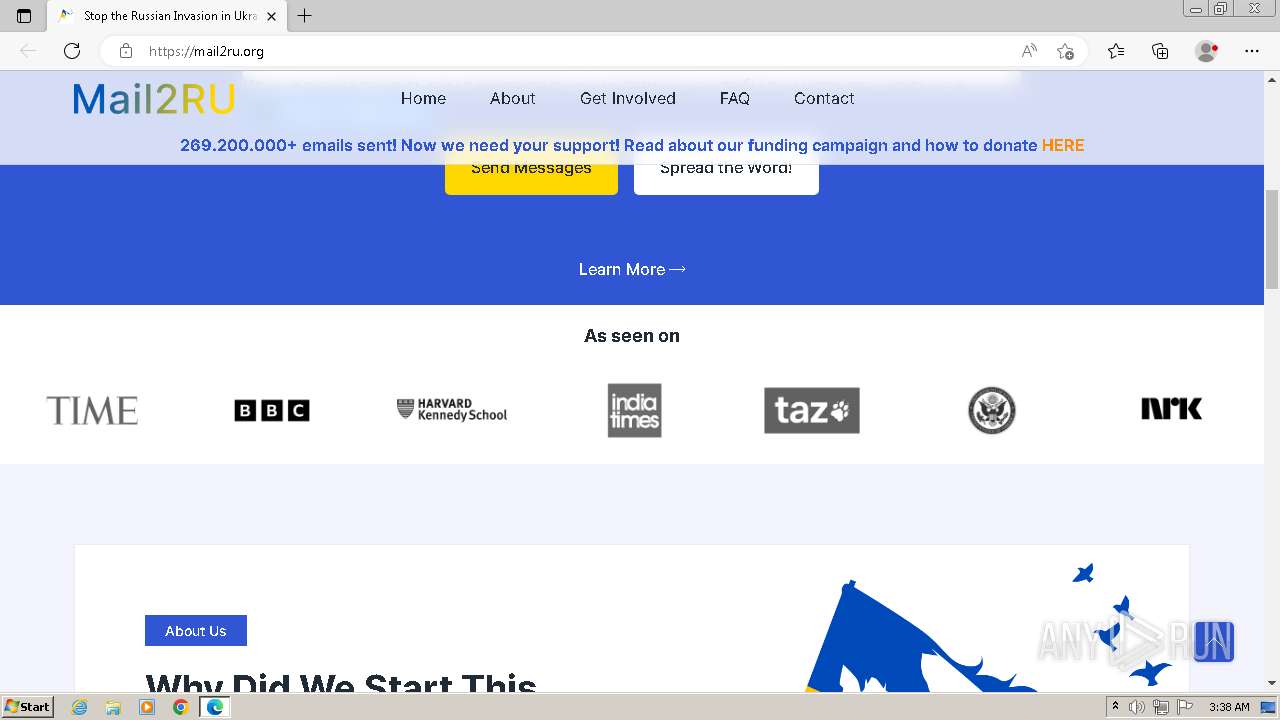Image resolution: width=1280 pixels, height=720 pixels.
Task: Click the Tab actions menu icon
Action: pos(24,16)
